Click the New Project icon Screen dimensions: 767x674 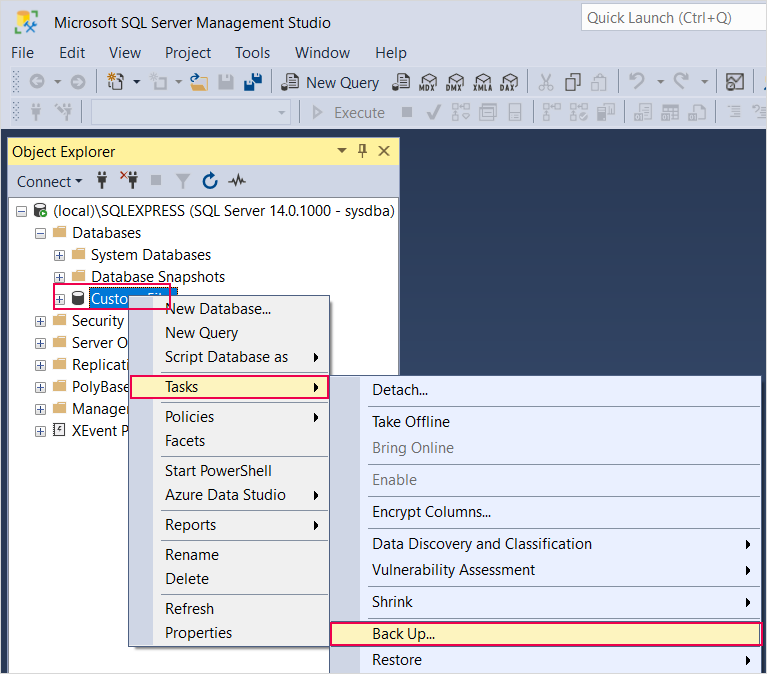pos(115,82)
